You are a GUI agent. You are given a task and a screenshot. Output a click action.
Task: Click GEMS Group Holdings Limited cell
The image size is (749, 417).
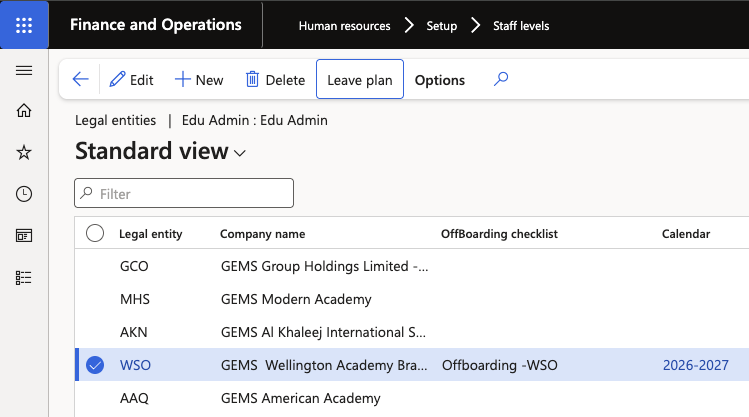click(x=324, y=266)
